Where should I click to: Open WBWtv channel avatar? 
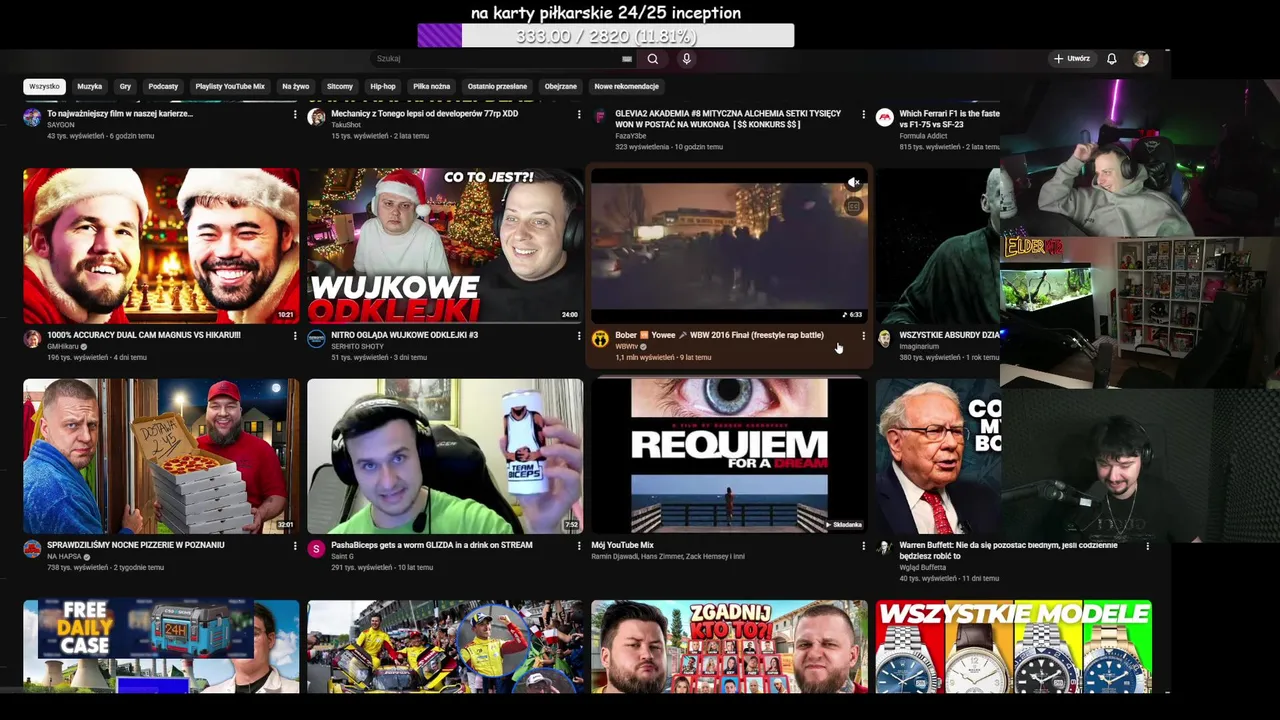[600, 339]
